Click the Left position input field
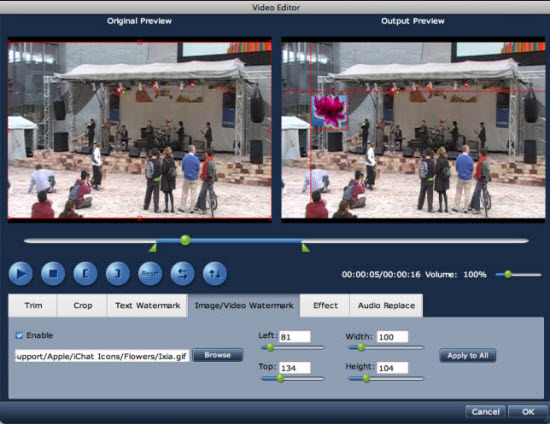The height and width of the screenshot is (424, 550). tap(295, 337)
